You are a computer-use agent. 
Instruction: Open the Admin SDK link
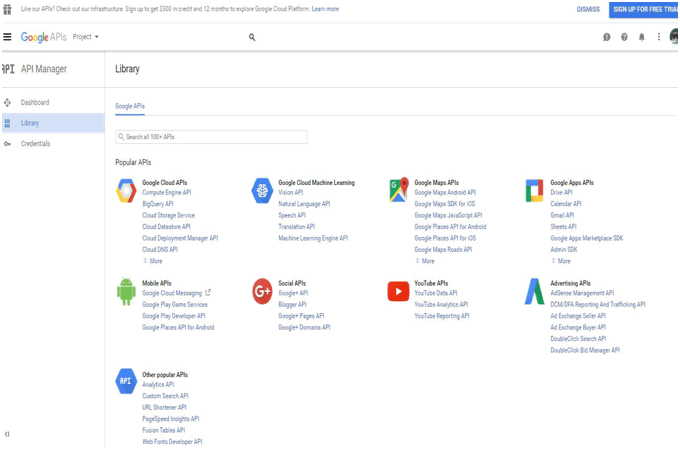point(564,250)
